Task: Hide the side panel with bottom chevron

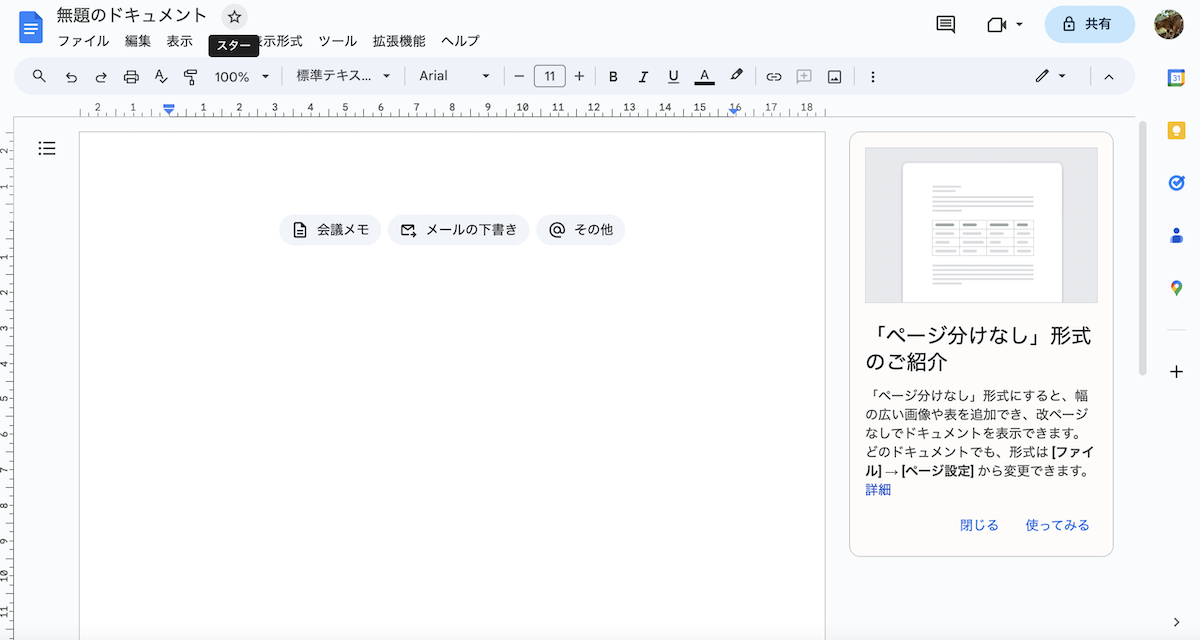Action: point(1176,622)
